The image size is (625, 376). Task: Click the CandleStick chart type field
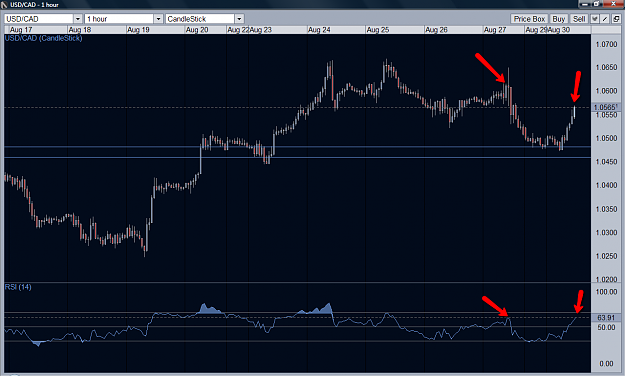pos(200,19)
